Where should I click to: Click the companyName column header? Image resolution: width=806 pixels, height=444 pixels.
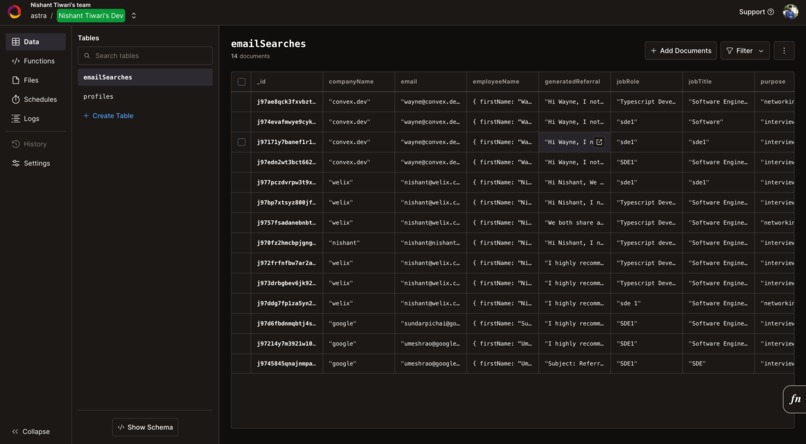358,82
